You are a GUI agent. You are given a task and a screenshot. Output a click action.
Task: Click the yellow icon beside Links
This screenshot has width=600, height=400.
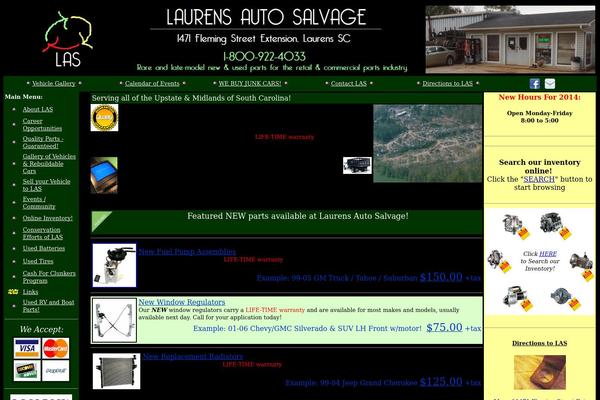(x=13, y=292)
